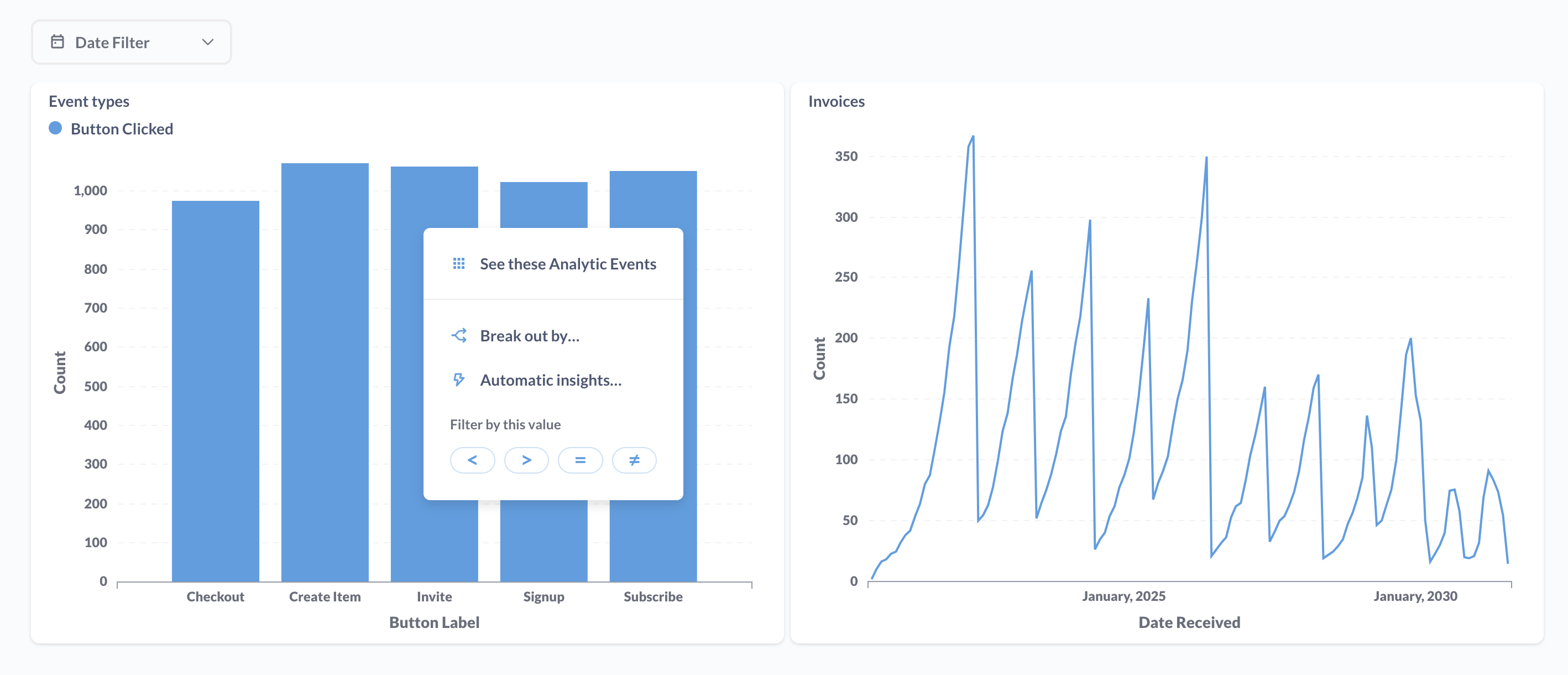Viewport: 1568px width, 675px height.
Task: Click the not-equals filter icon
Action: point(634,460)
